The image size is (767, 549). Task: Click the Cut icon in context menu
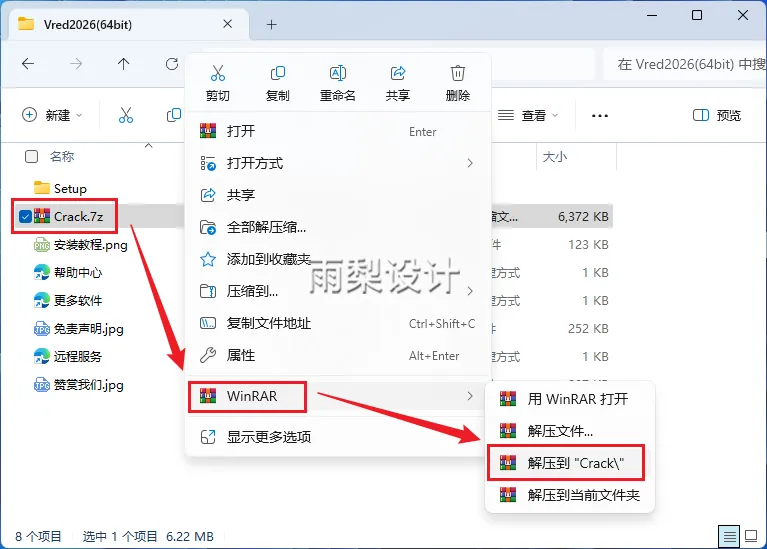(x=218, y=73)
